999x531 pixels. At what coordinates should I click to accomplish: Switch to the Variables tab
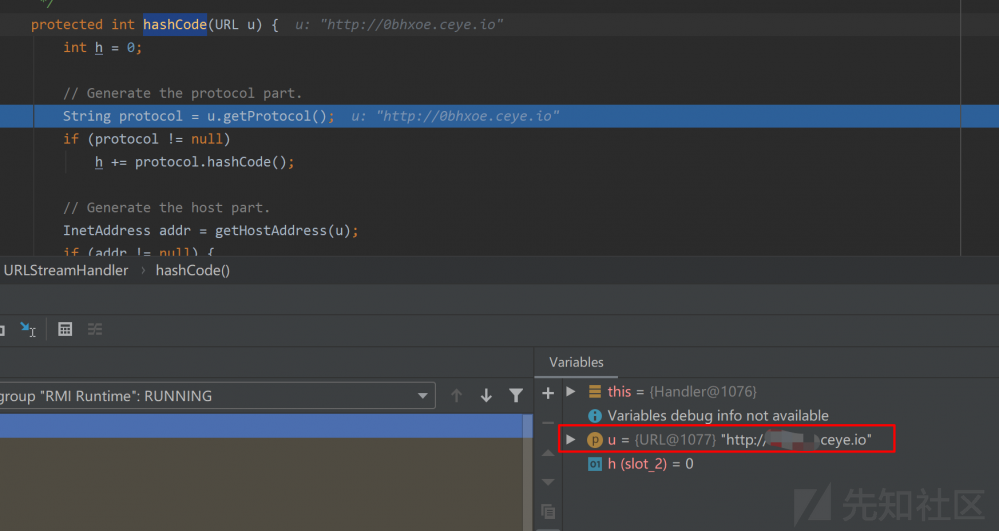point(576,362)
